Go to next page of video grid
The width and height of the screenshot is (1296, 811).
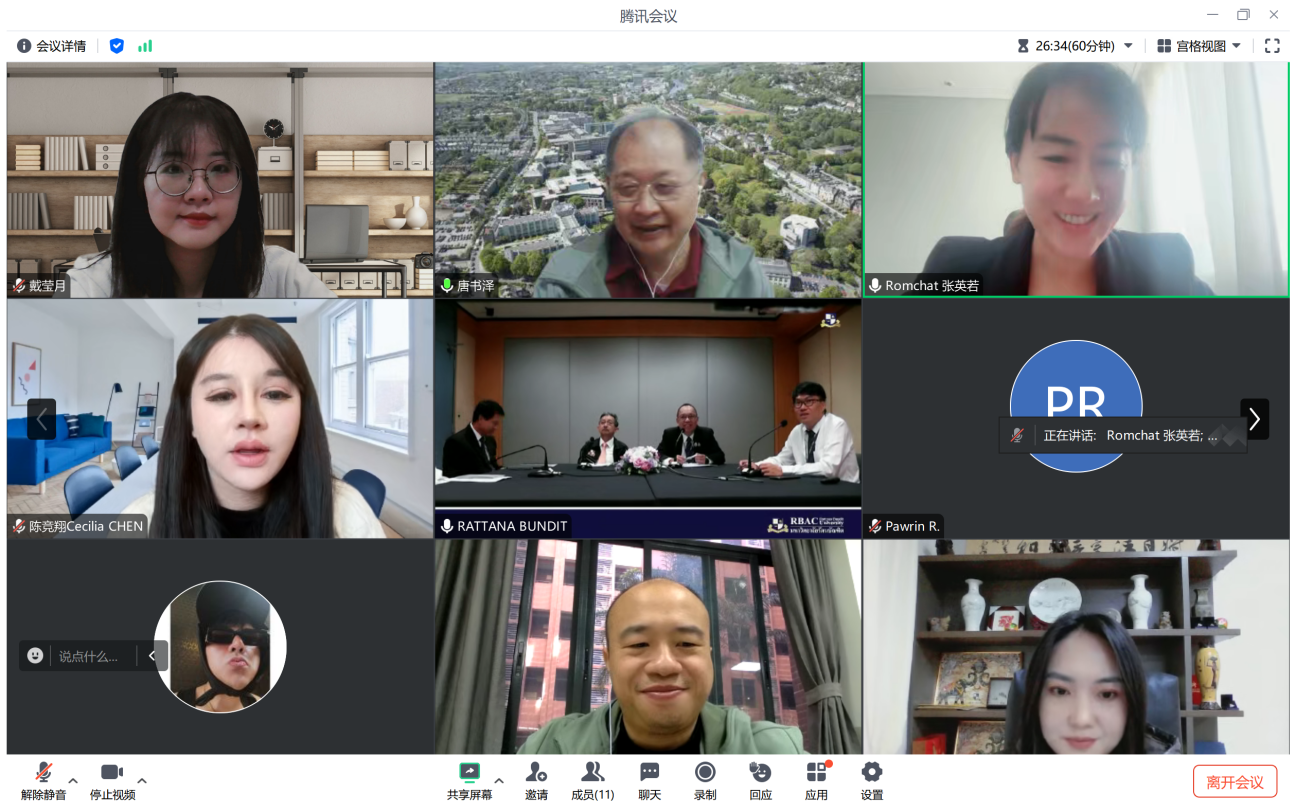[1254, 419]
